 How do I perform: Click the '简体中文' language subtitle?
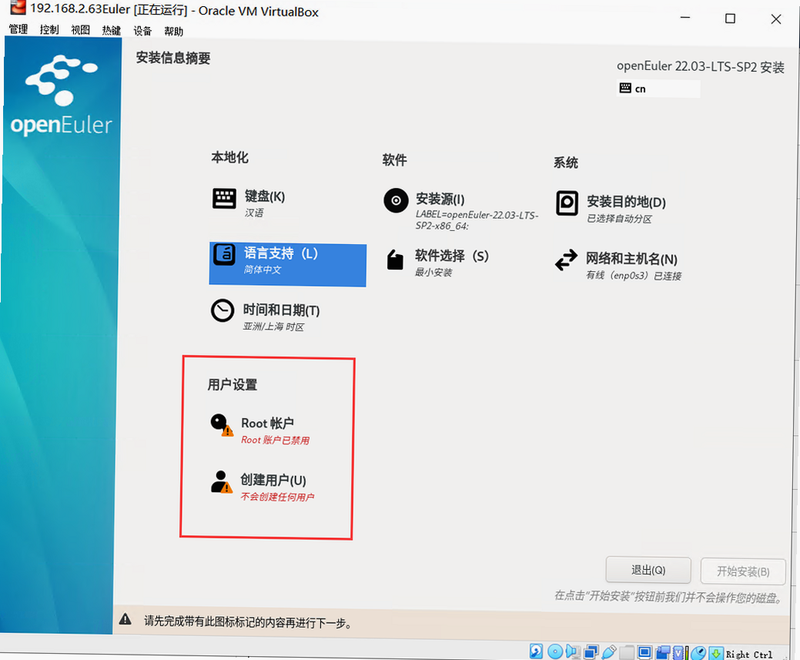coord(262,270)
